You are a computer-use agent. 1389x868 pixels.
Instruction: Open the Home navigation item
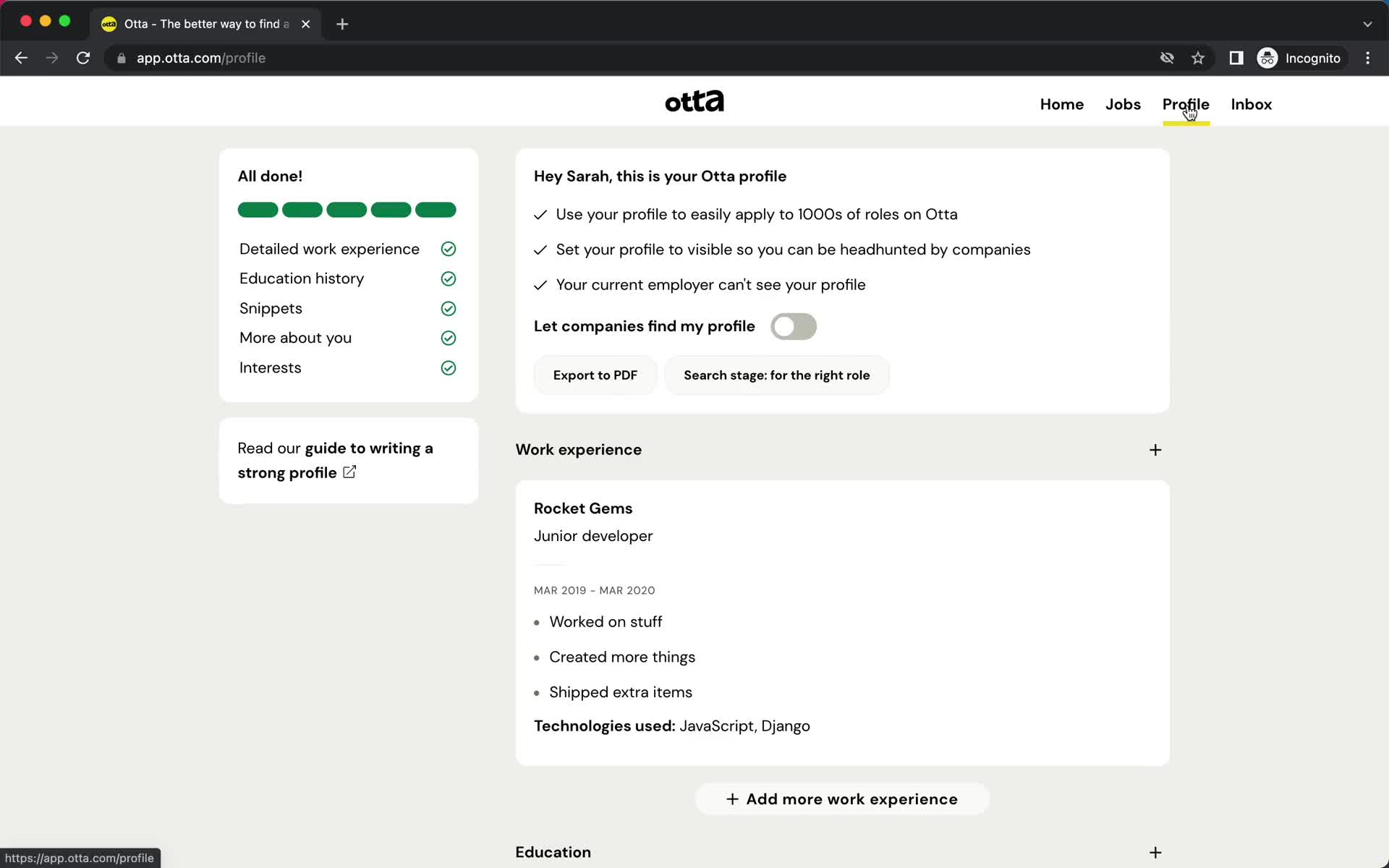(x=1062, y=104)
